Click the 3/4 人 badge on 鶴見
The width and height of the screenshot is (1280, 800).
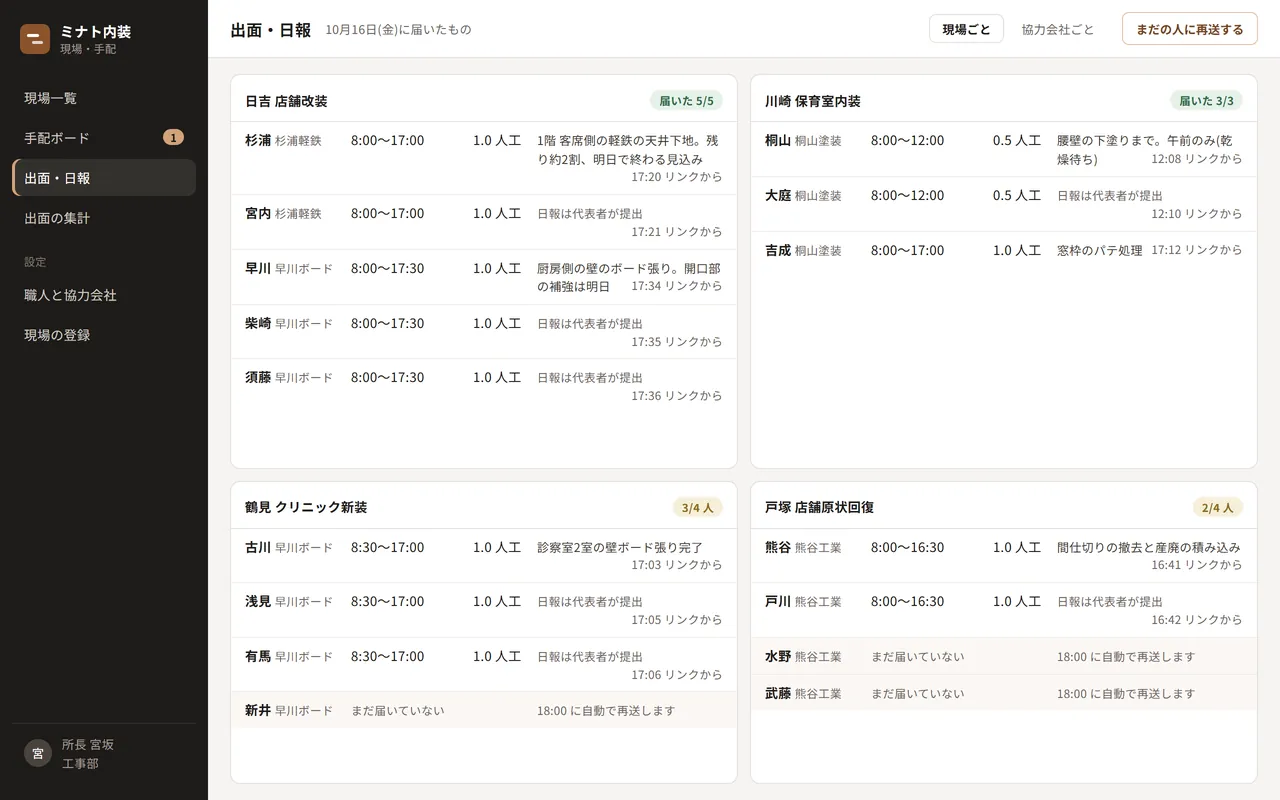(697, 507)
